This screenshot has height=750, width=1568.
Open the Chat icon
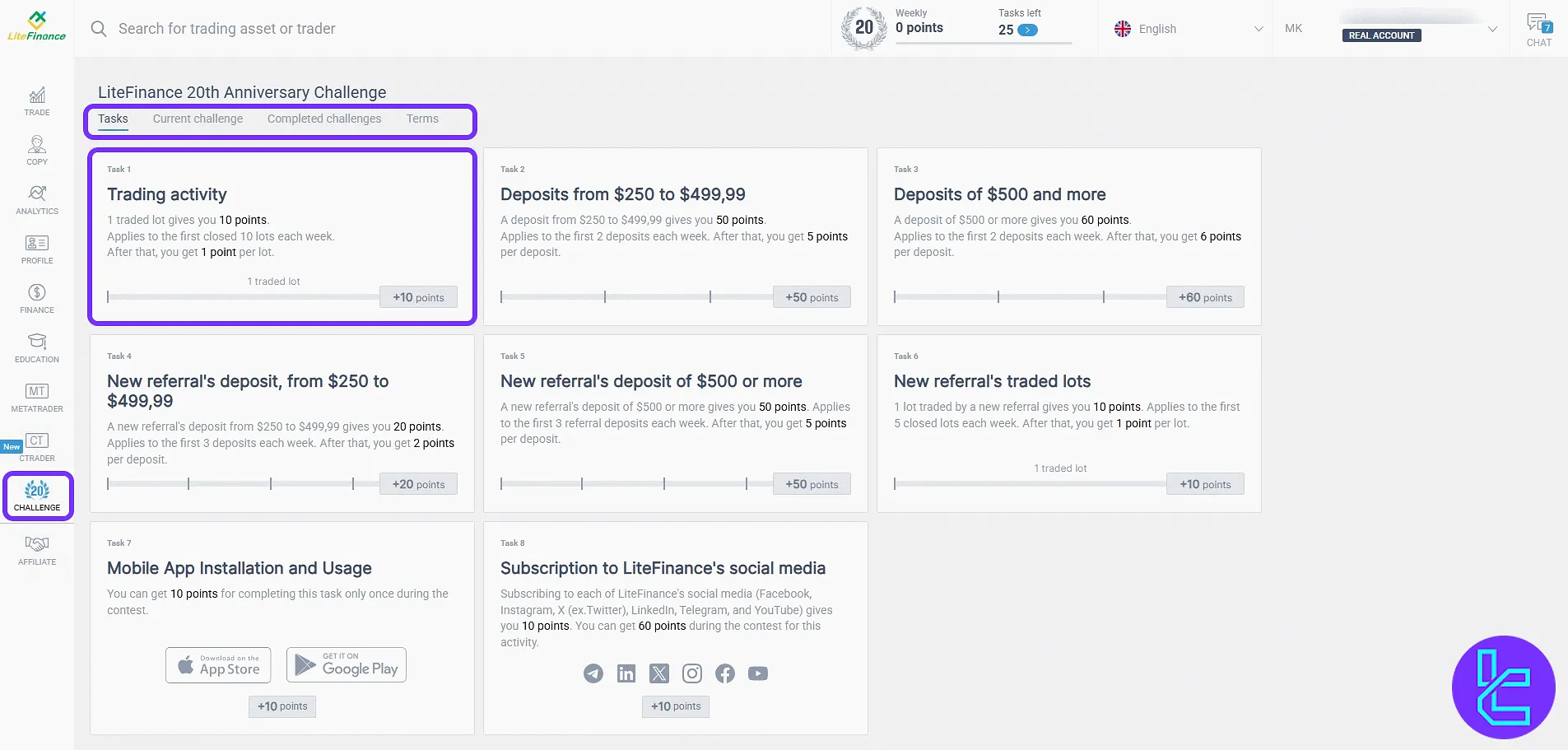(1538, 30)
